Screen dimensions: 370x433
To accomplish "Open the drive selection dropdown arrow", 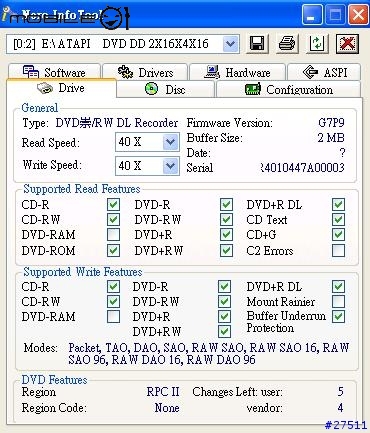I will coord(231,44).
